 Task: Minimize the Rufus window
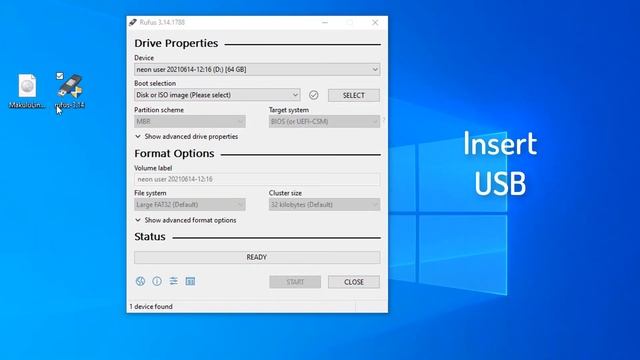pyautogui.click(x=325, y=23)
